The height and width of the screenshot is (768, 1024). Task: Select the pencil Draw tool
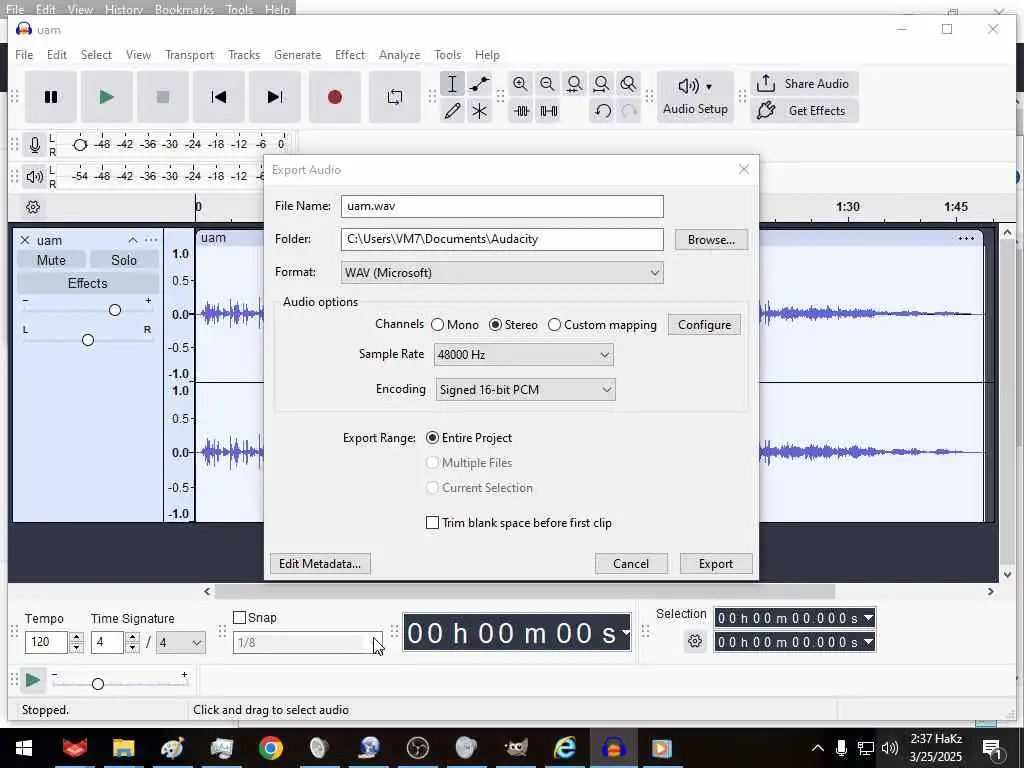pos(452,111)
